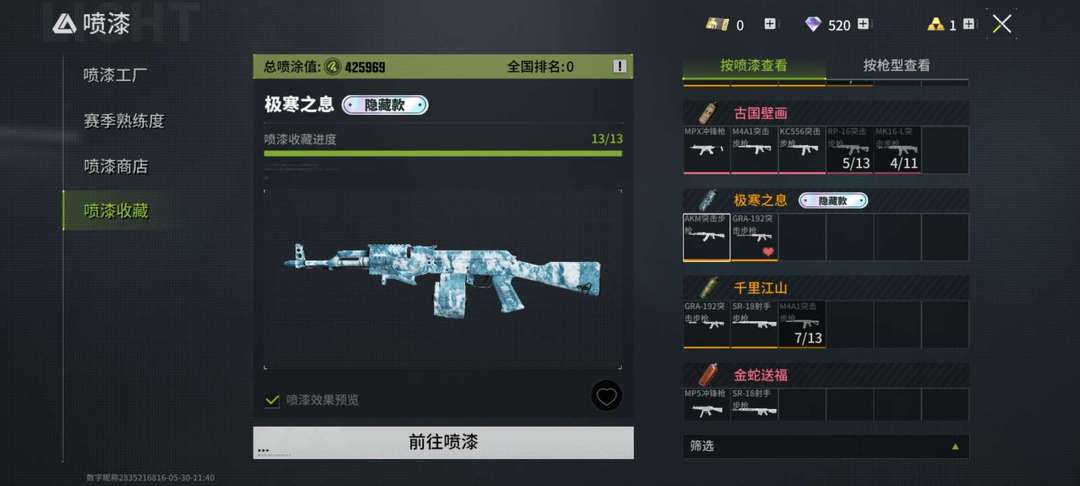
Task: Open ranking info exclamation icon
Action: pyautogui.click(x=620, y=66)
